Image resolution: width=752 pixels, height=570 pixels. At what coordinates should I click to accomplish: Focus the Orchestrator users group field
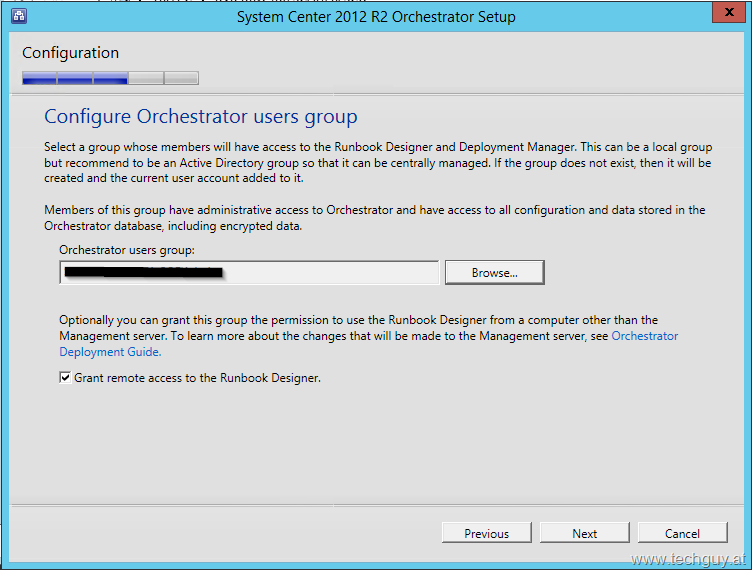click(x=249, y=272)
